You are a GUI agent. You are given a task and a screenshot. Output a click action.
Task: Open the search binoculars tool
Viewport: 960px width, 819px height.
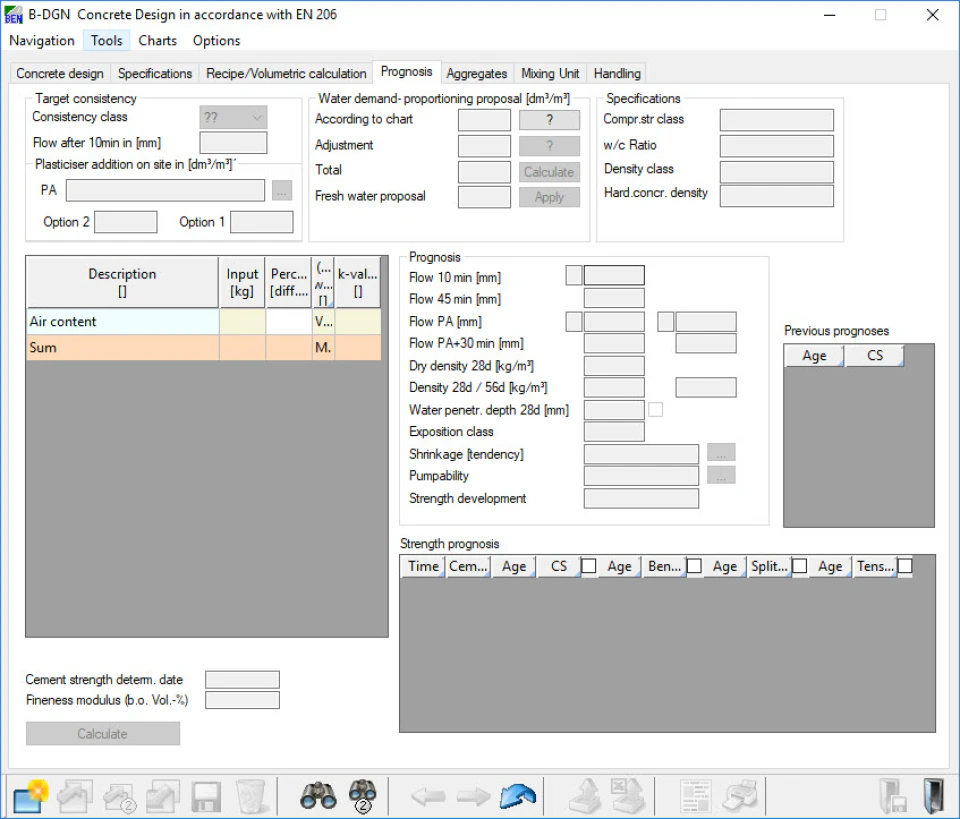[318, 796]
